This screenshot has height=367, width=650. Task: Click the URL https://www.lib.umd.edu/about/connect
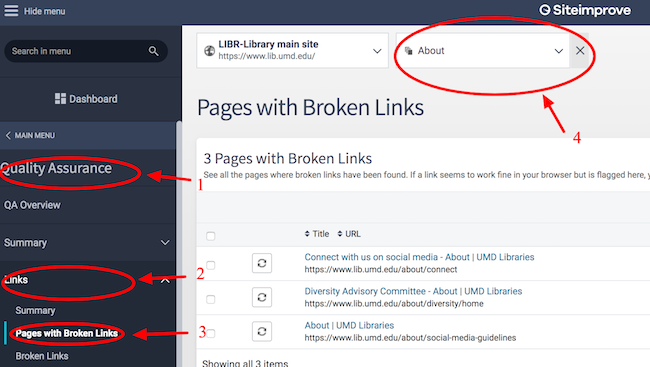(381, 270)
